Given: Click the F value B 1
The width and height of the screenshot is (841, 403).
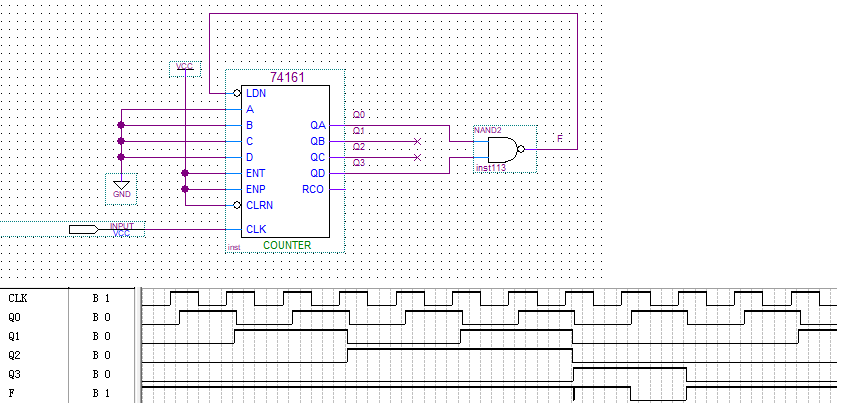Looking at the screenshot, I should click(x=101, y=393).
